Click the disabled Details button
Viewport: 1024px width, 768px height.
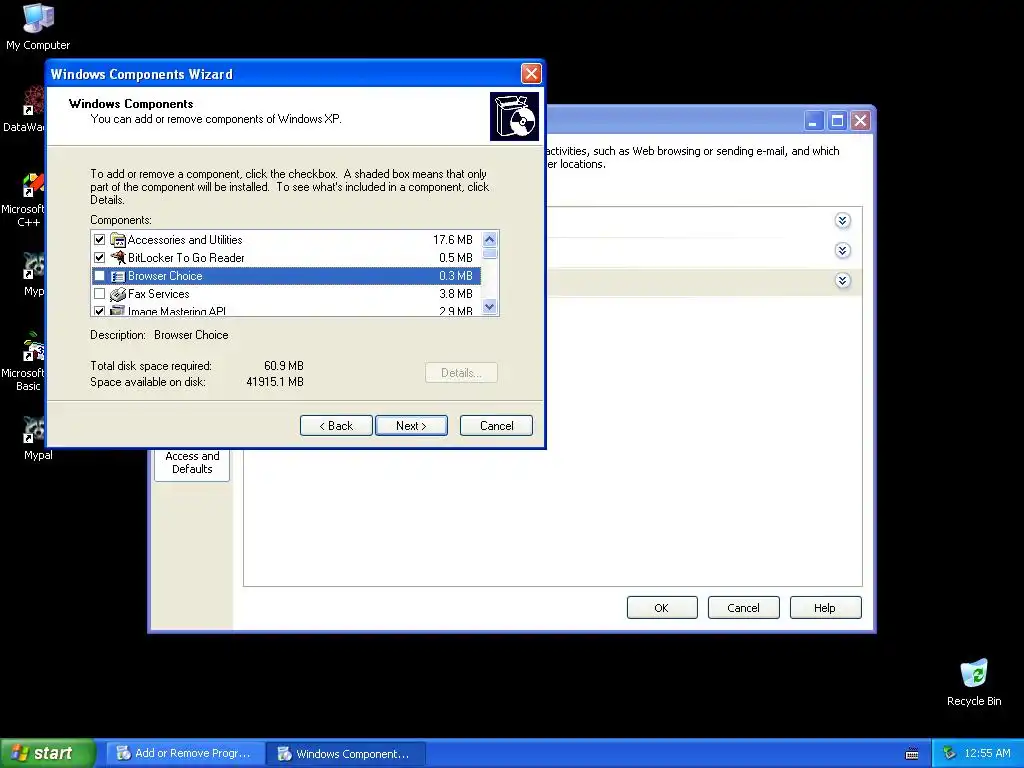[461, 373]
